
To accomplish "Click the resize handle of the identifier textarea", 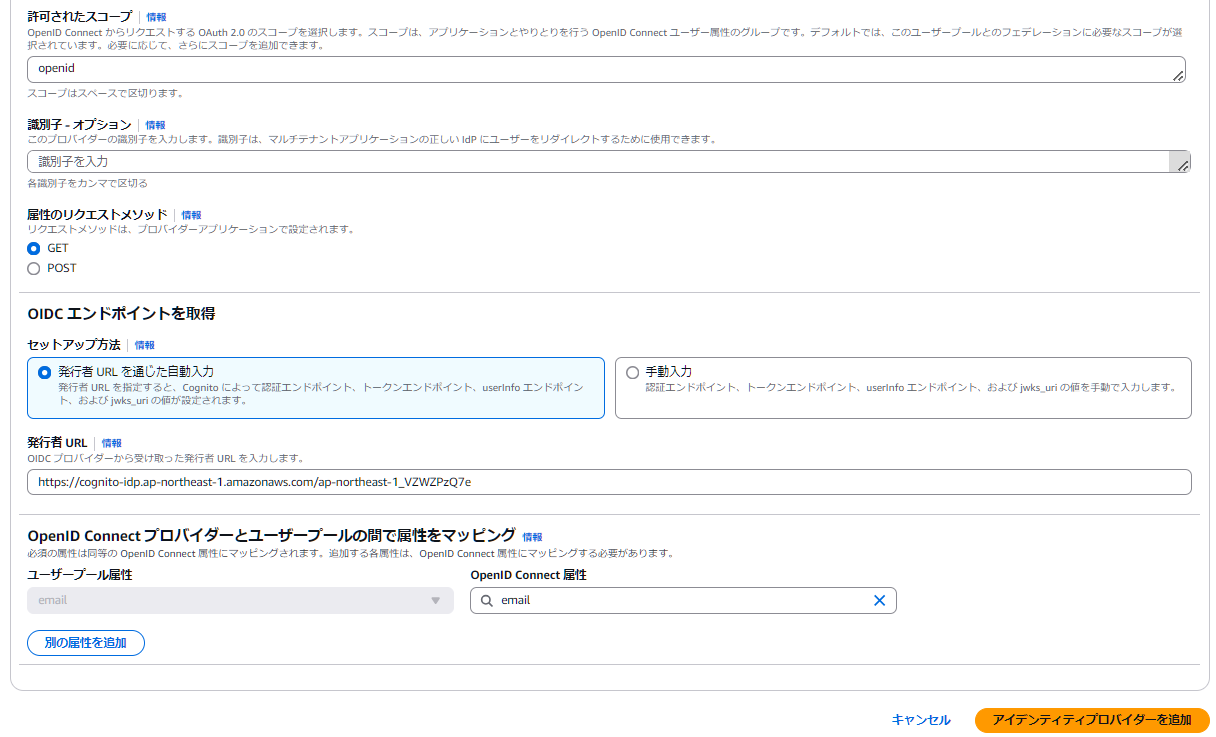I will (x=1183, y=167).
